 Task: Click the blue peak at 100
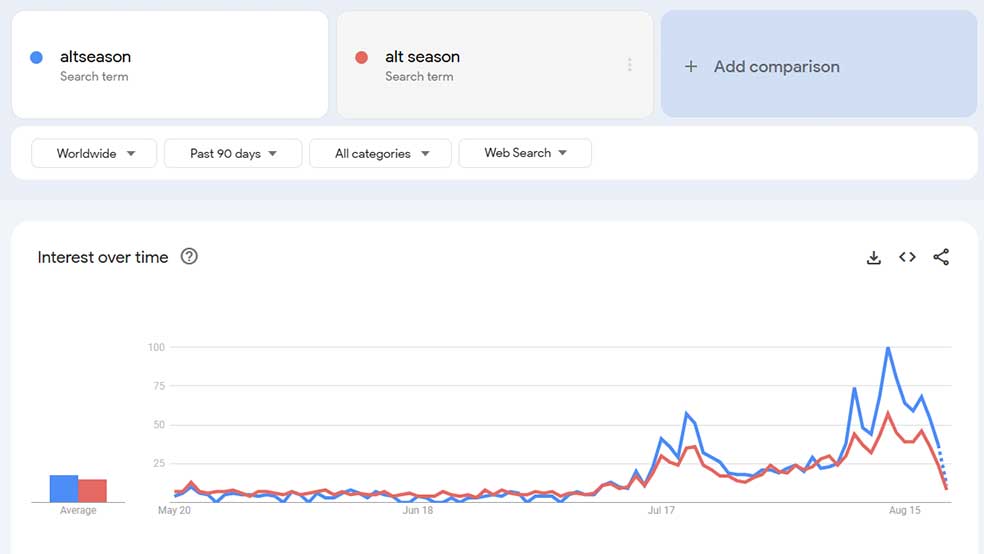coord(888,348)
